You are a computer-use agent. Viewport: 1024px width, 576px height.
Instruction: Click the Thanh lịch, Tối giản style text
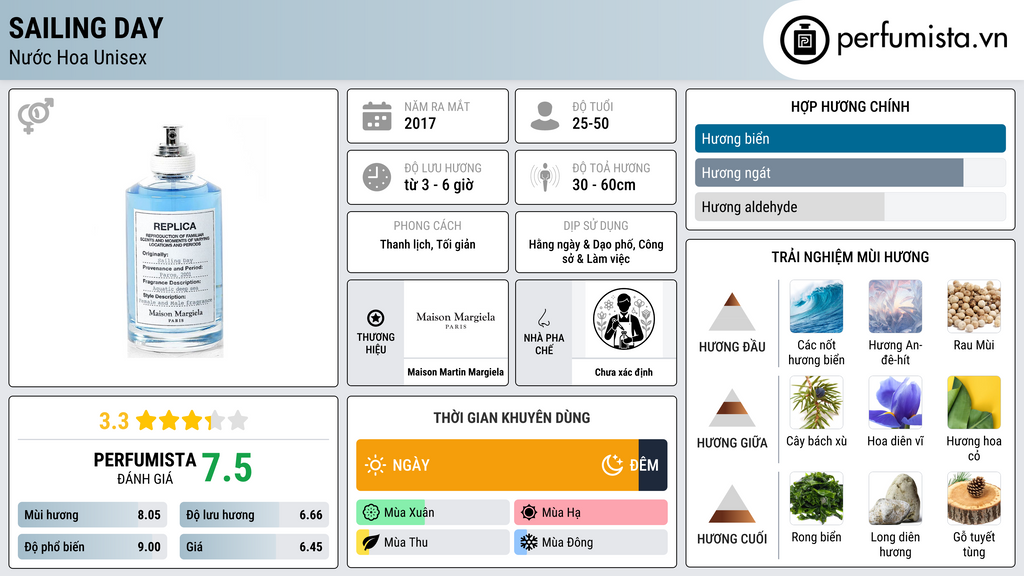click(428, 244)
